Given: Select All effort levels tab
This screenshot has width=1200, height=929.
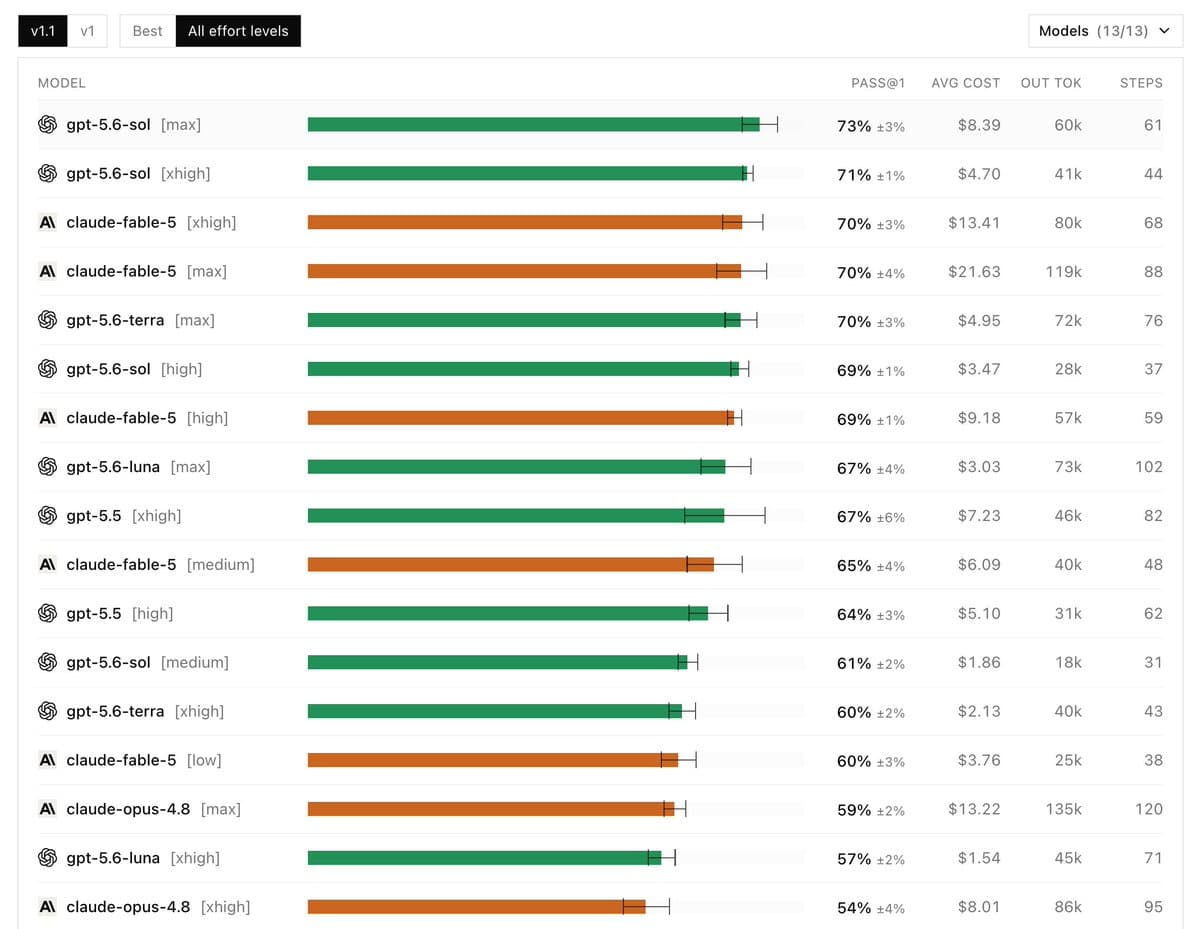Looking at the screenshot, I should [238, 31].
